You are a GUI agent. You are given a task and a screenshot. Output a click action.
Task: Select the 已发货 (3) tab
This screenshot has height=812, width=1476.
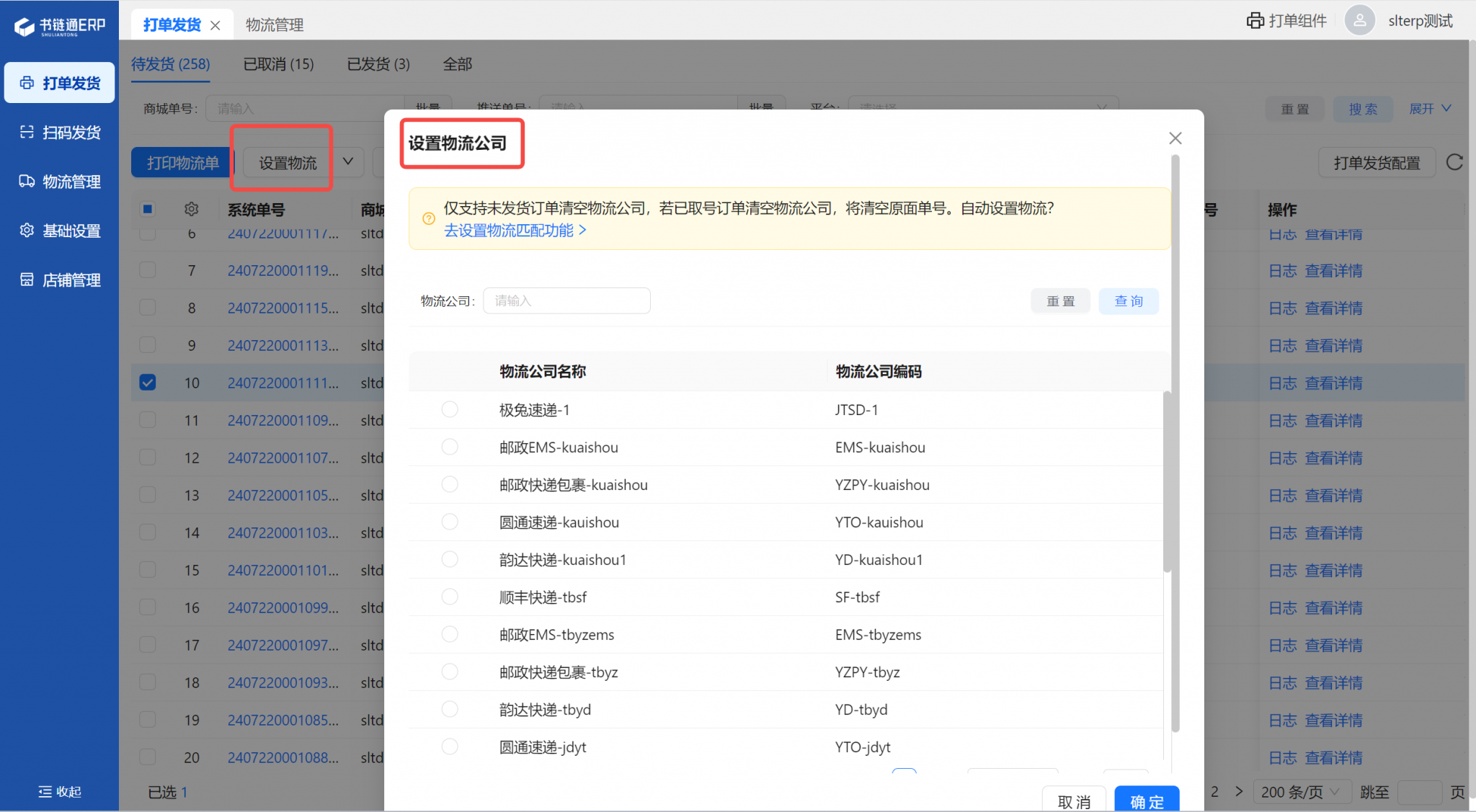tap(378, 64)
